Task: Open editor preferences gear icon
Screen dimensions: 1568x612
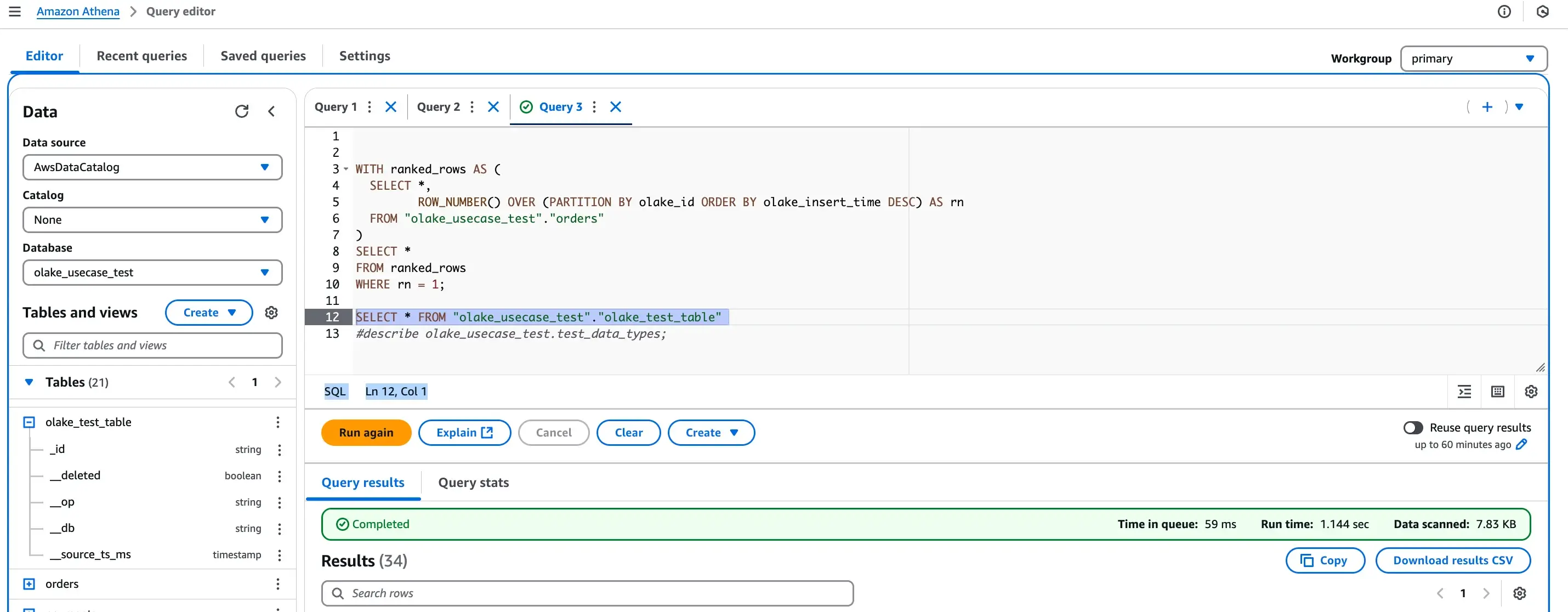Action: [1531, 392]
